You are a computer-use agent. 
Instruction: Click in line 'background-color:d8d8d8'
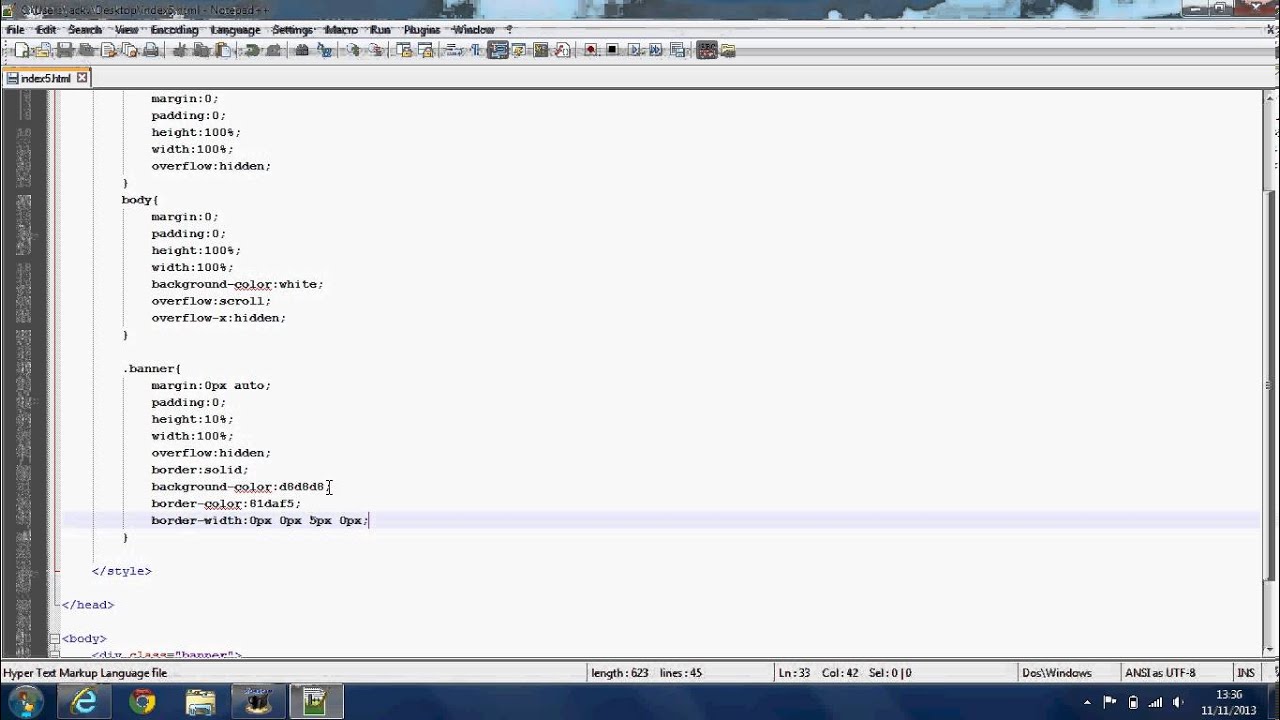click(238, 487)
